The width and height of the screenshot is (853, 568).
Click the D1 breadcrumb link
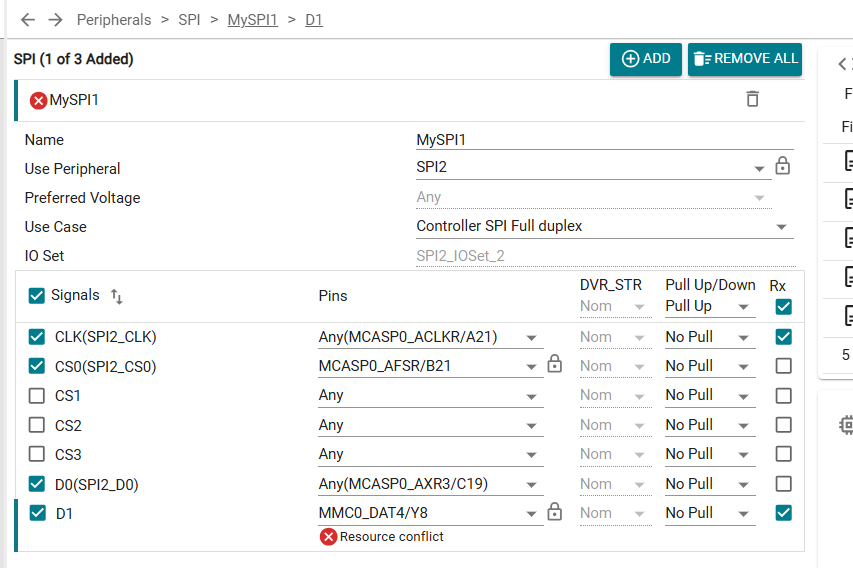314,20
